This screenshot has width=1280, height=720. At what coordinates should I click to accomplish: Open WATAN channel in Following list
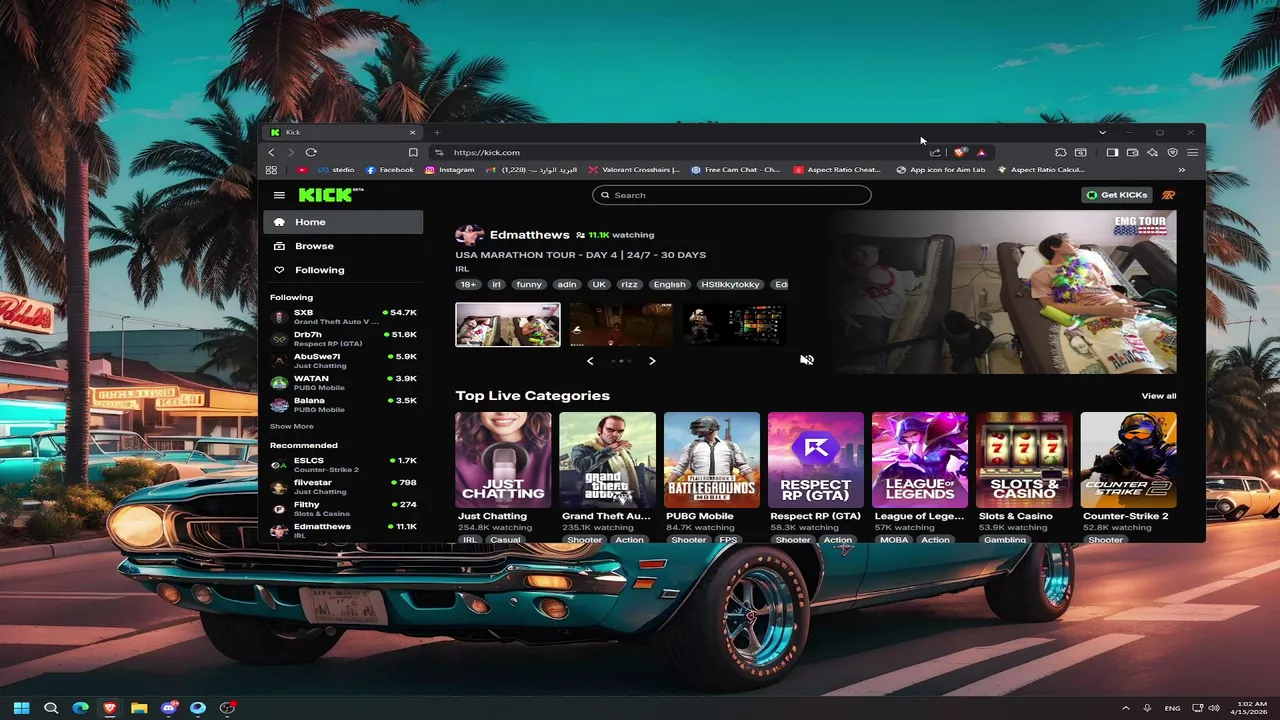click(x=343, y=383)
